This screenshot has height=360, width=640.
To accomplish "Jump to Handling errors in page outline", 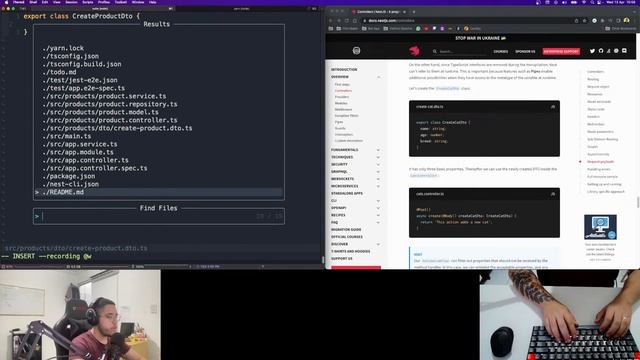I will (599, 169).
